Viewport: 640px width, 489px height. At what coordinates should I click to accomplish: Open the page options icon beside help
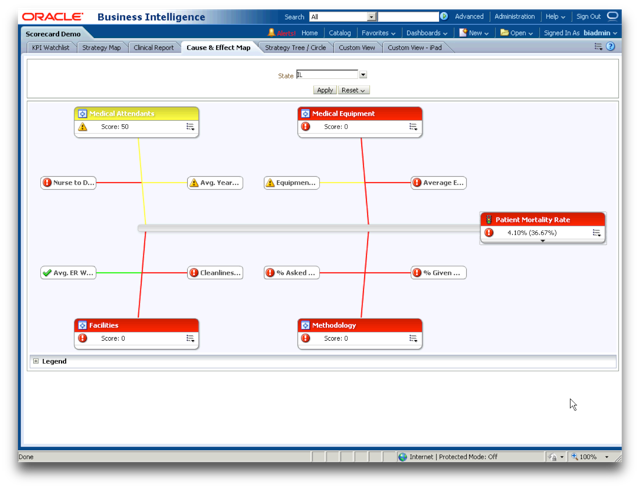(598, 47)
